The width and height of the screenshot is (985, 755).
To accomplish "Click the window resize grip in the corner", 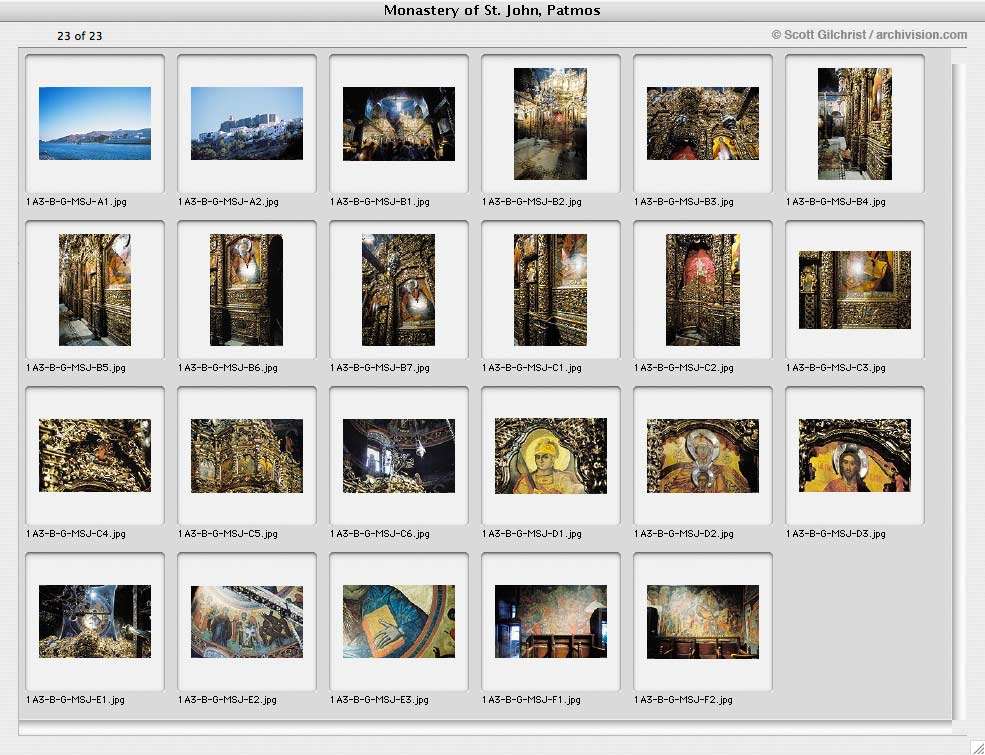I will 977,747.
